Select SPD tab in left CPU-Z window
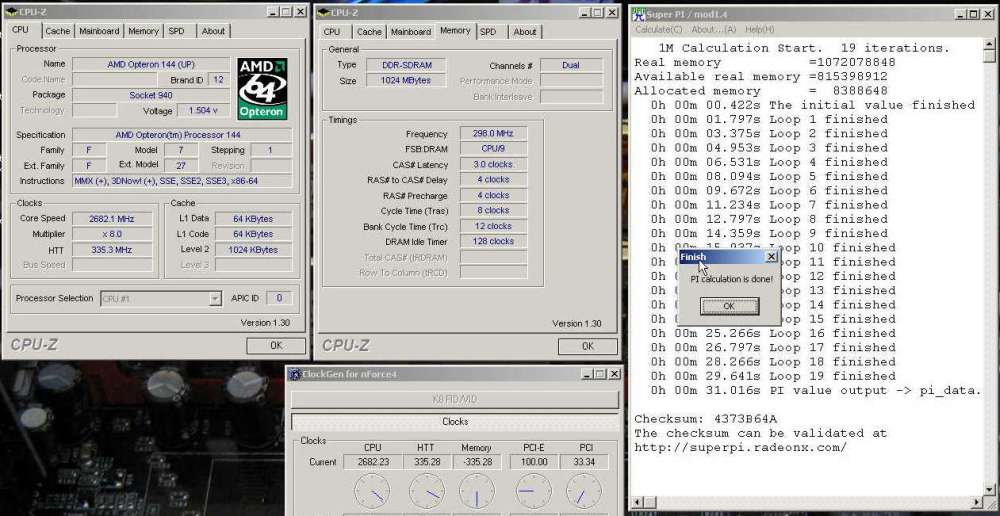 pyautogui.click(x=176, y=31)
